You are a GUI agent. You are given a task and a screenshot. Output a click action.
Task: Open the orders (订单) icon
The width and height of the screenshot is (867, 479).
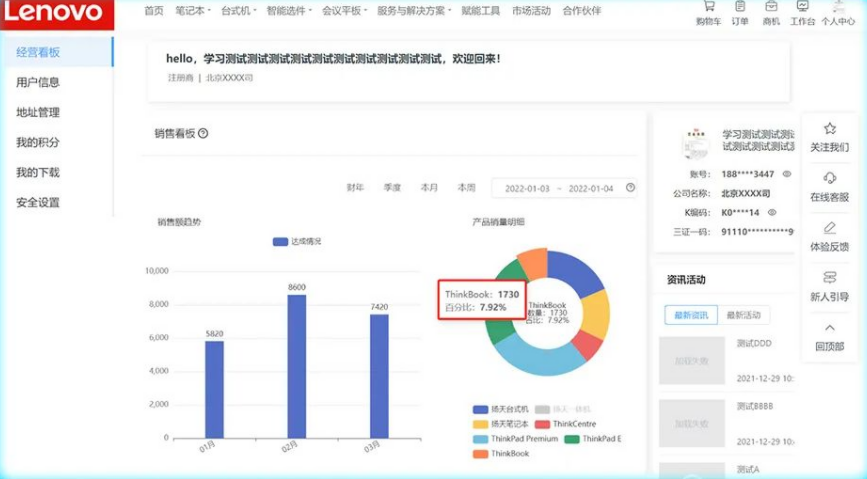point(740,7)
